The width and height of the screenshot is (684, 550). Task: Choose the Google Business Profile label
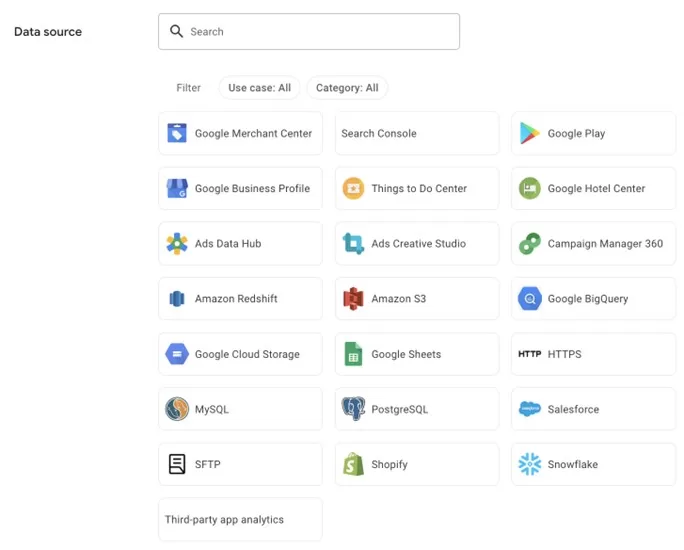tap(253, 188)
